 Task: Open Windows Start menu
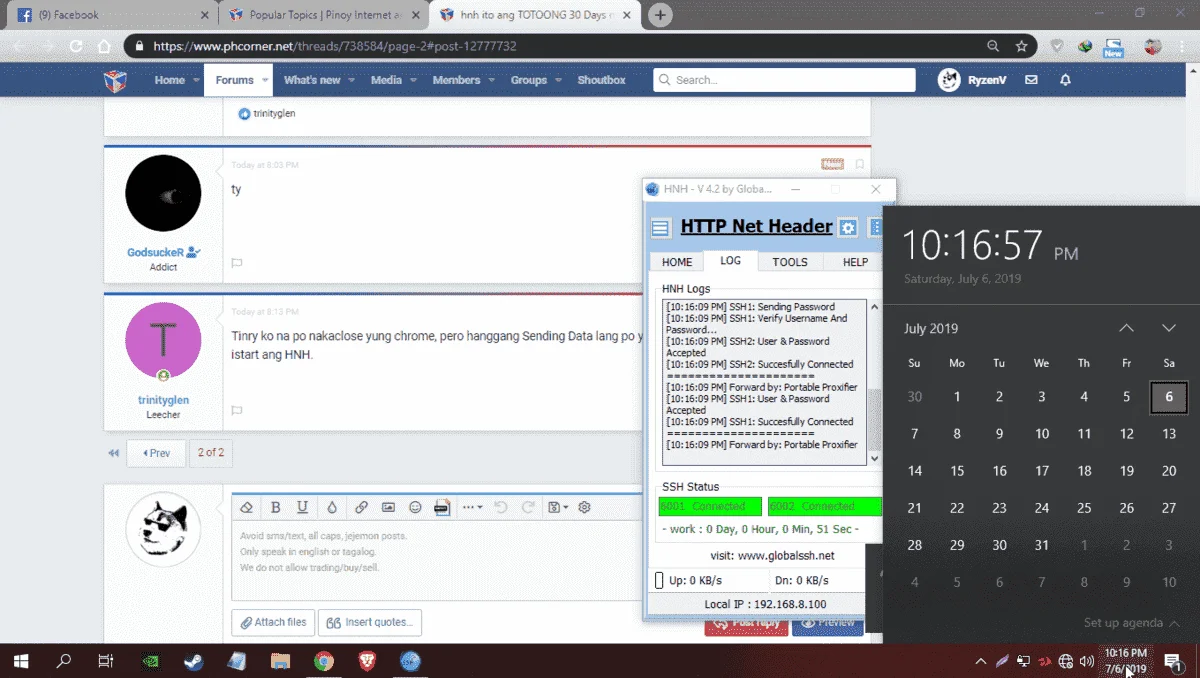[x=21, y=661]
